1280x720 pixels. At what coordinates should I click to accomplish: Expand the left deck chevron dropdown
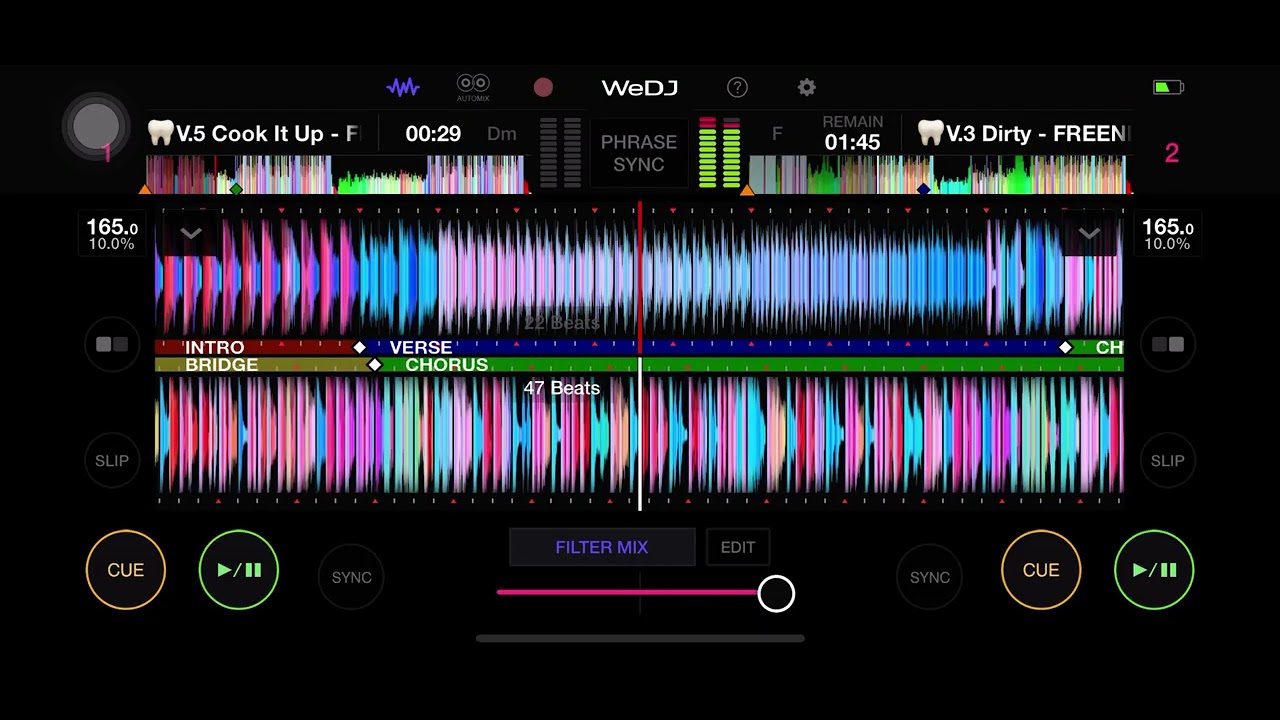point(191,234)
